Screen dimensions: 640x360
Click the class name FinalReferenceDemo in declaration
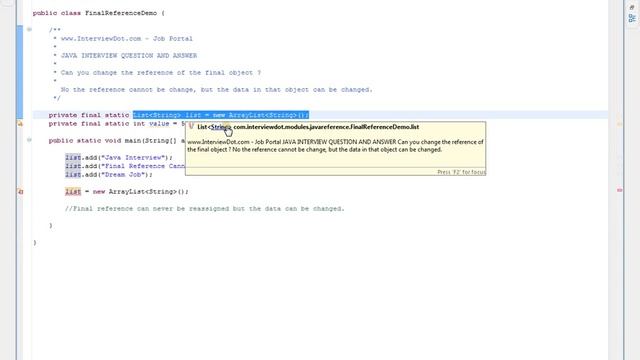point(121,13)
